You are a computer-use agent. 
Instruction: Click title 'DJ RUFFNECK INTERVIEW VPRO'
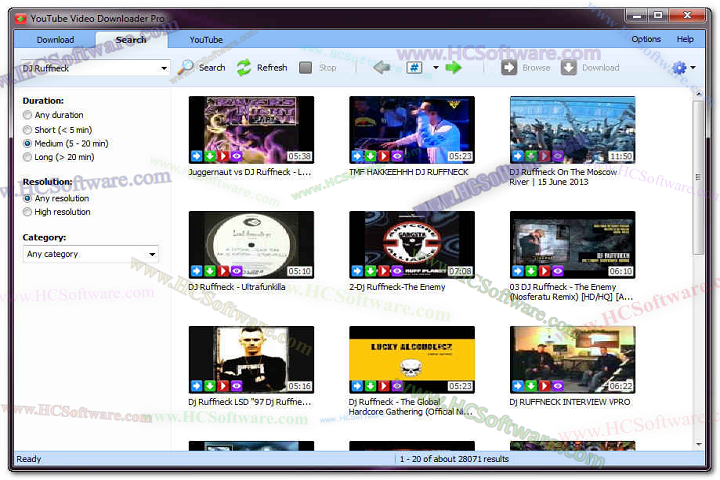[x=569, y=402]
